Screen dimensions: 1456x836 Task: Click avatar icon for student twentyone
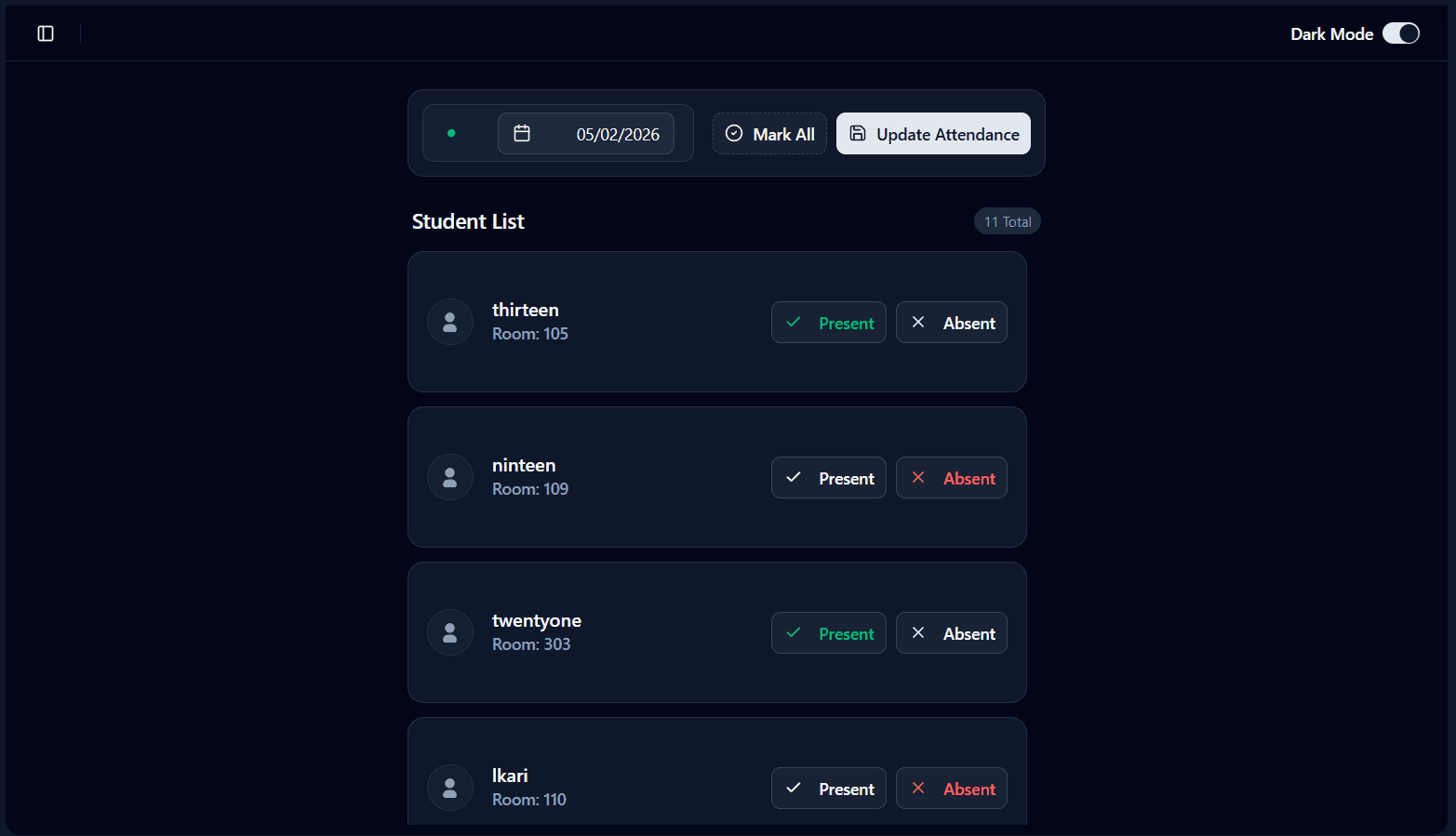click(450, 632)
